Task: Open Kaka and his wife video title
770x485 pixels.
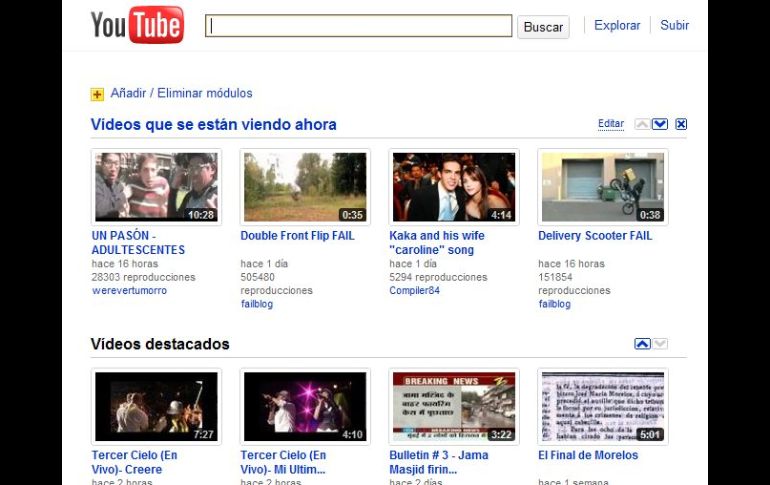Action: pos(437,243)
